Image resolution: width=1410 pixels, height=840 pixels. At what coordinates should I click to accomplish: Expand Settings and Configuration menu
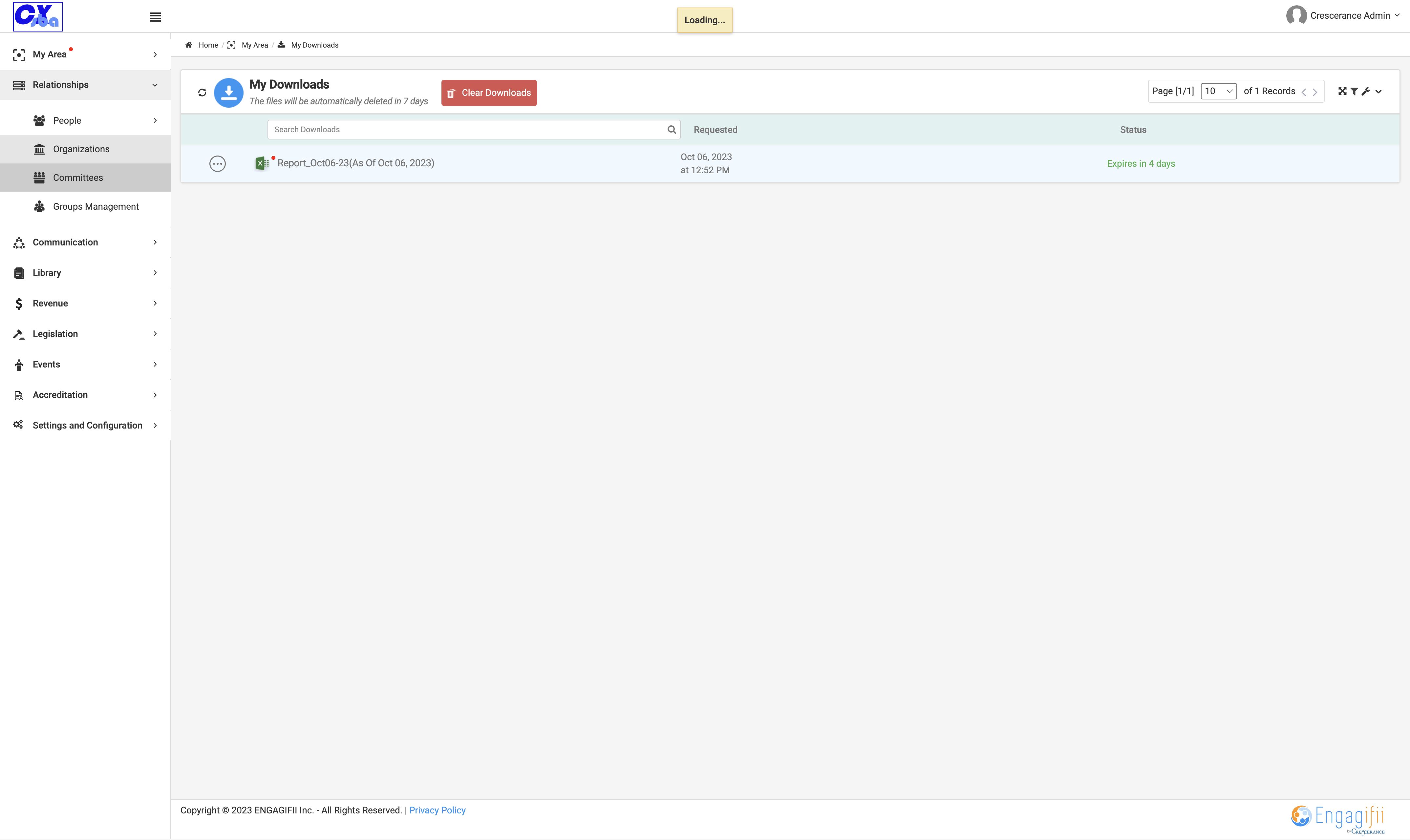85,426
